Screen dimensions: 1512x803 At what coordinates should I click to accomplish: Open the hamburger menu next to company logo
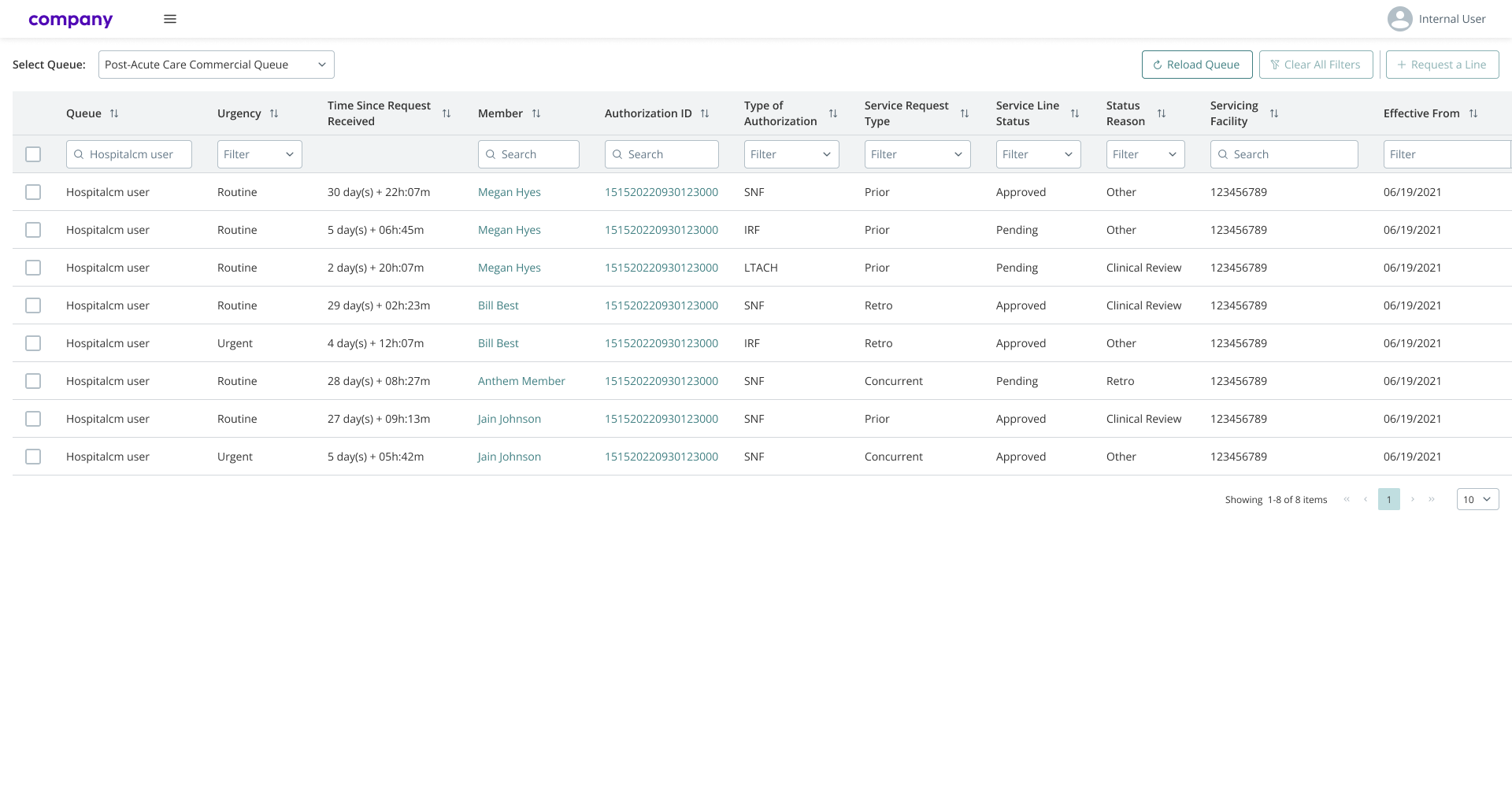click(169, 18)
